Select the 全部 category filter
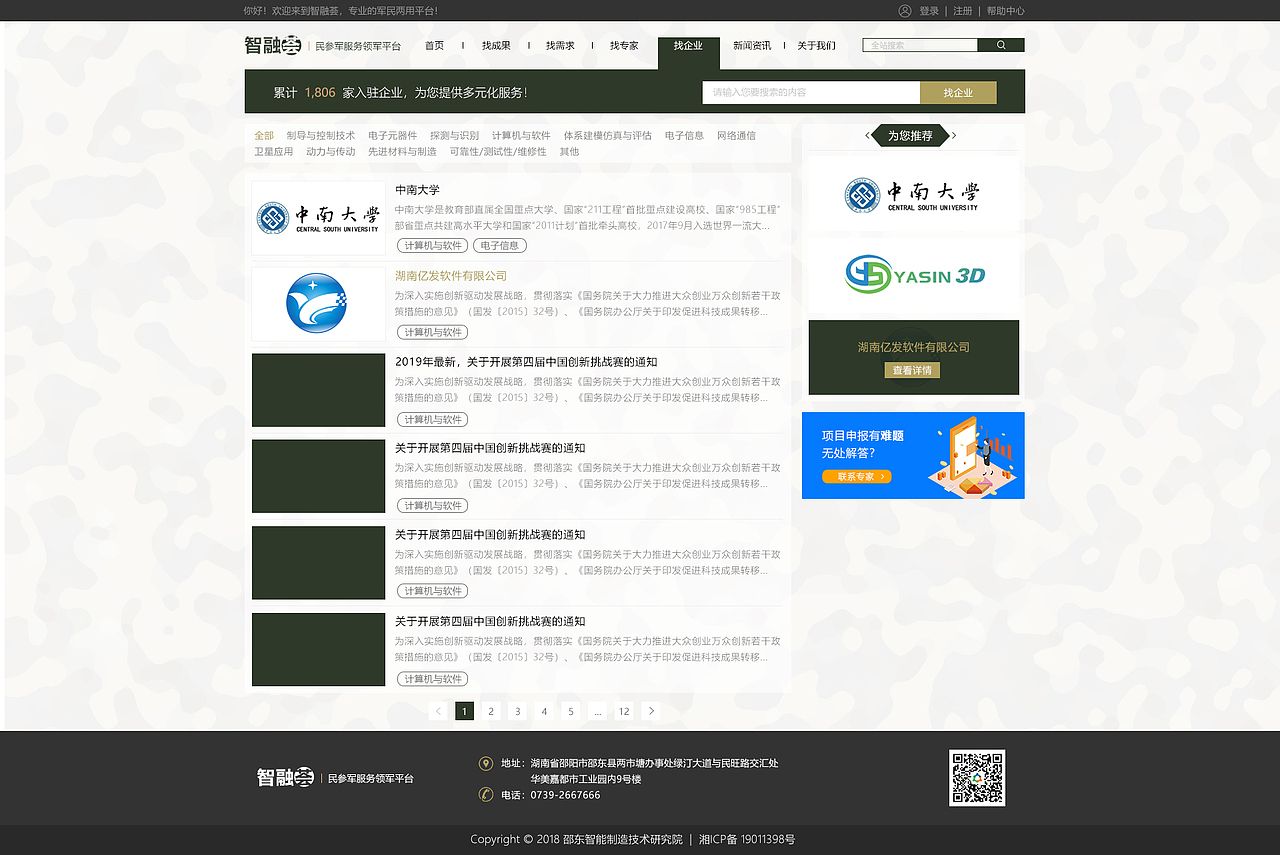Image resolution: width=1280 pixels, height=855 pixels. pos(264,136)
